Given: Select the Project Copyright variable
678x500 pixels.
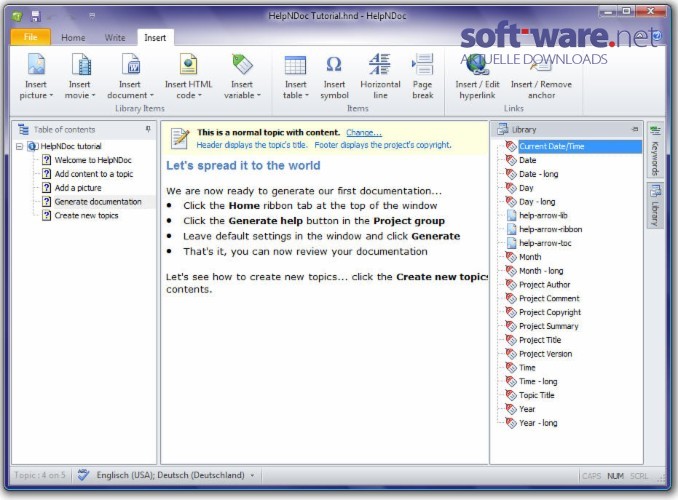Looking at the screenshot, I should 550,312.
